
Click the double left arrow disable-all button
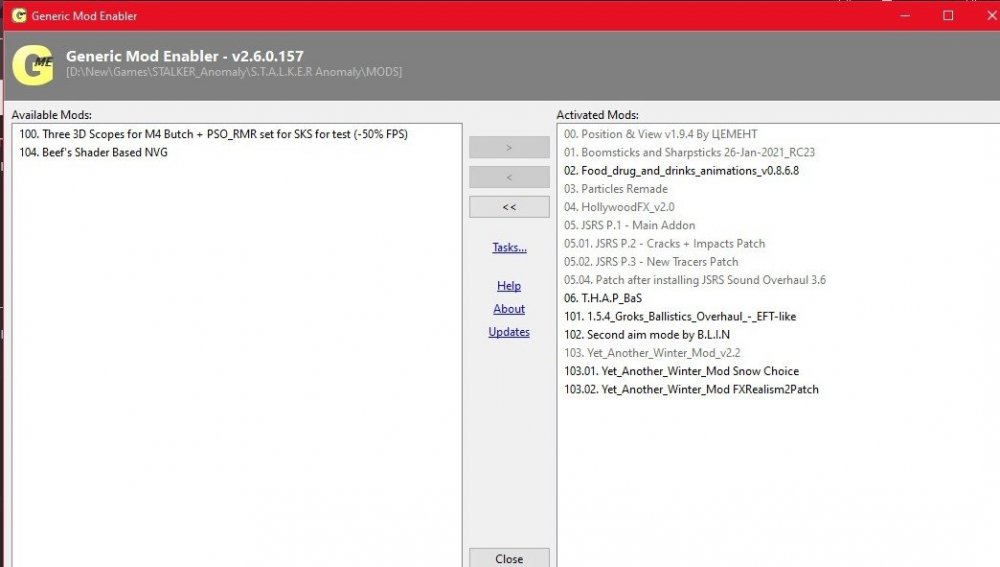tap(509, 207)
